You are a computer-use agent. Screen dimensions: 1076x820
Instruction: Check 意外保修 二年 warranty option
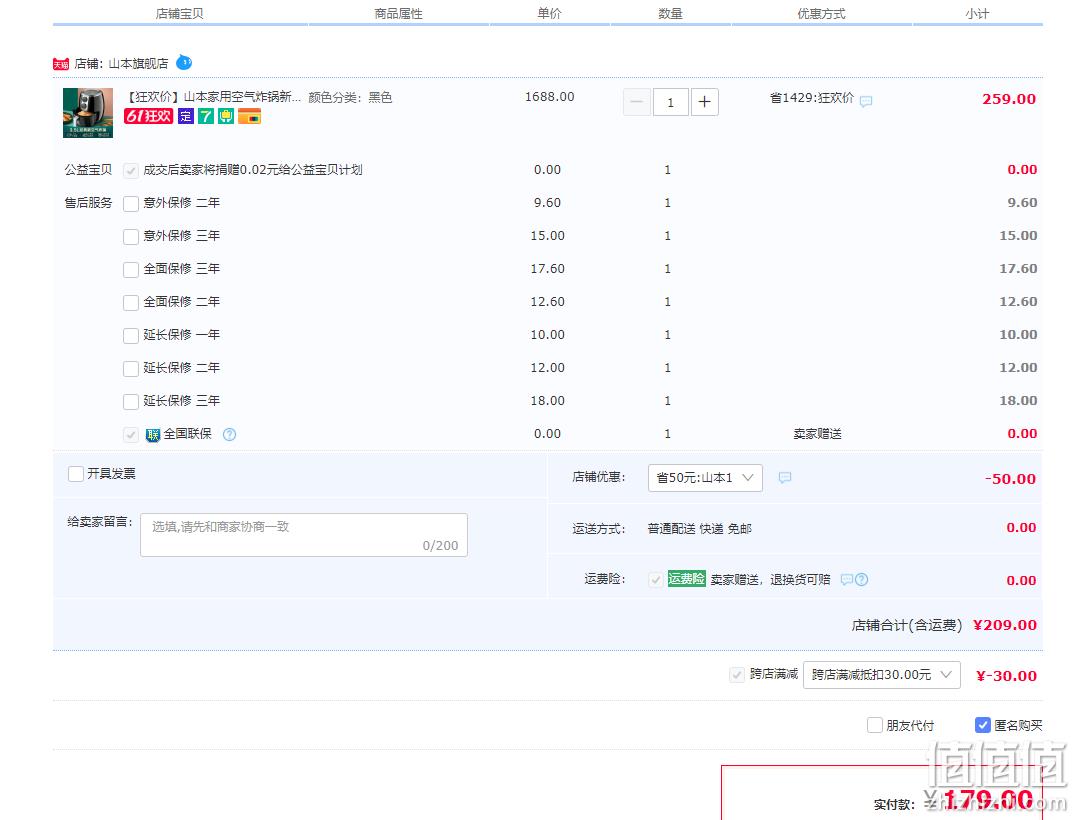130,203
